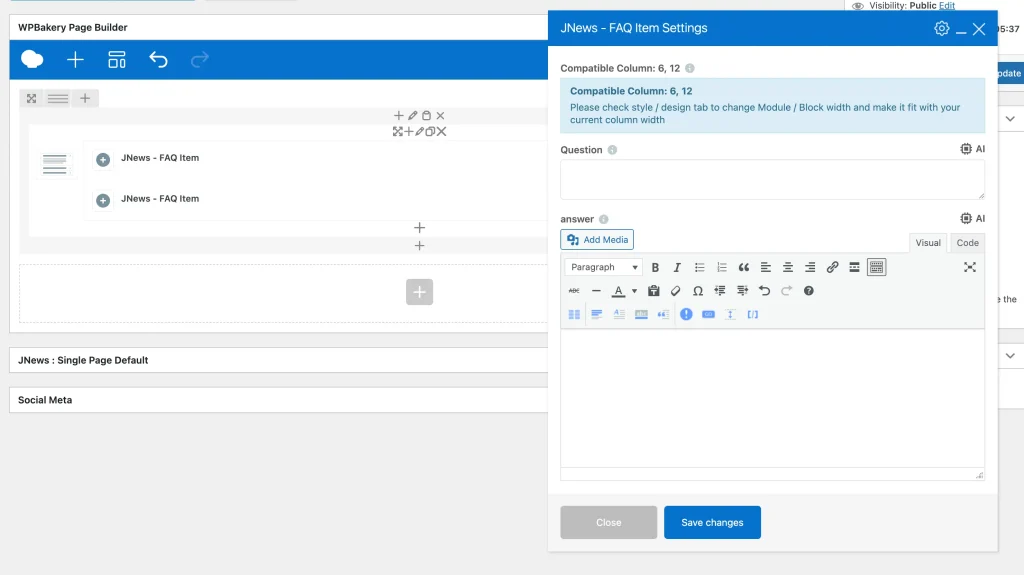Open the Paragraph format dropdown
Viewport: 1024px width, 575px height.
coord(603,267)
